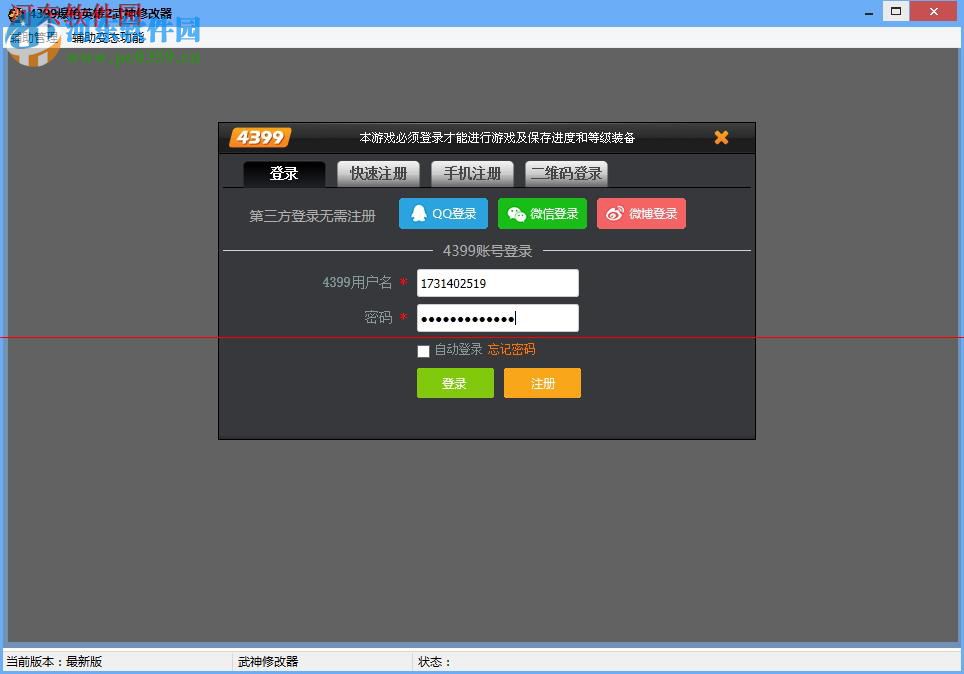Enable the 自动登录 checkbox
Image resolution: width=964 pixels, height=674 pixels.
pyautogui.click(x=423, y=351)
